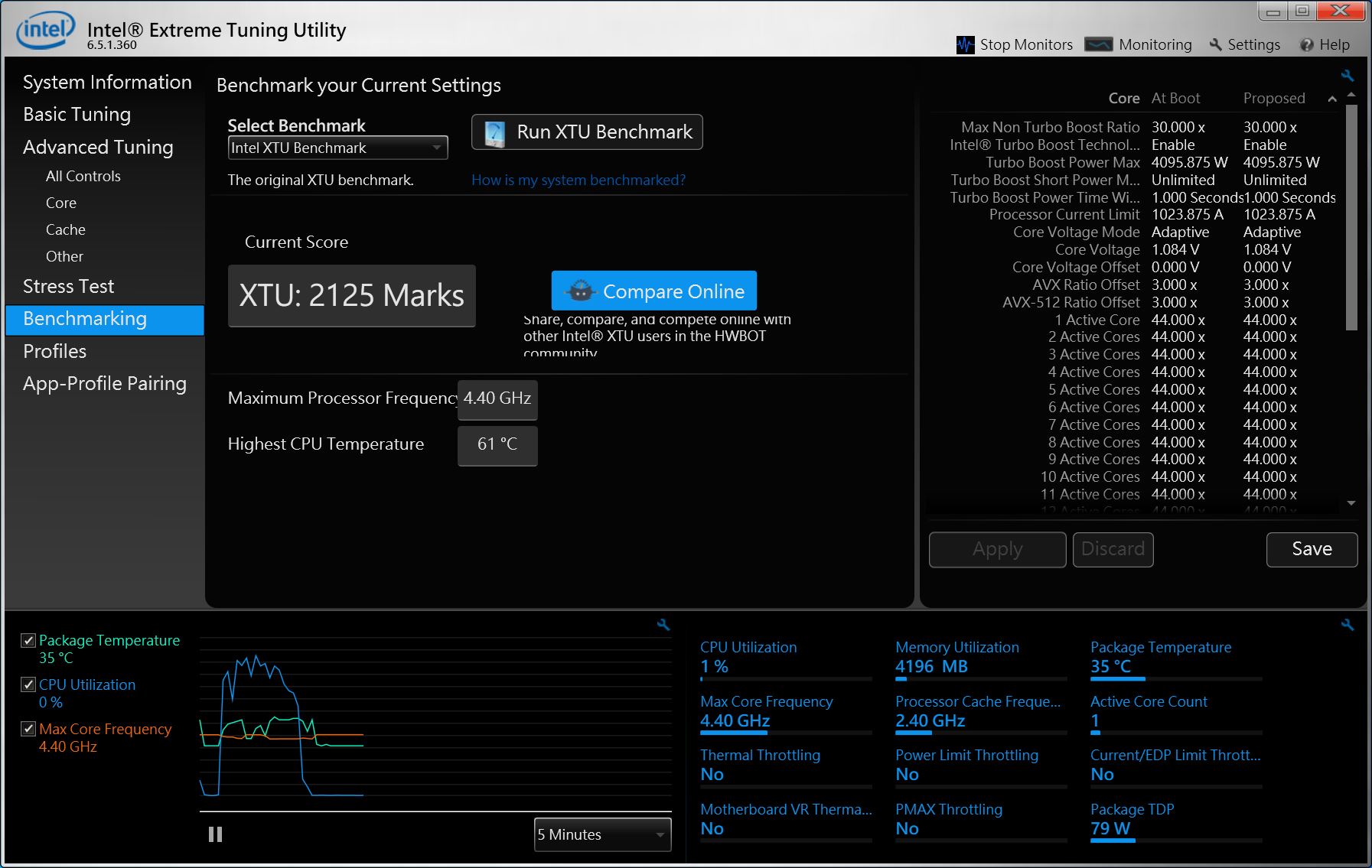
Task: Toggle CPU Utilization graph checkbox
Action: (x=28, y=684)
